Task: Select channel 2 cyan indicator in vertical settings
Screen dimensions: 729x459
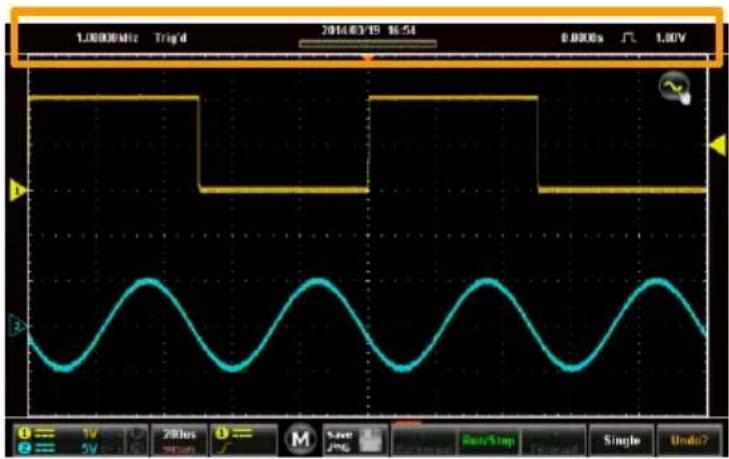Action: point(24,447)
